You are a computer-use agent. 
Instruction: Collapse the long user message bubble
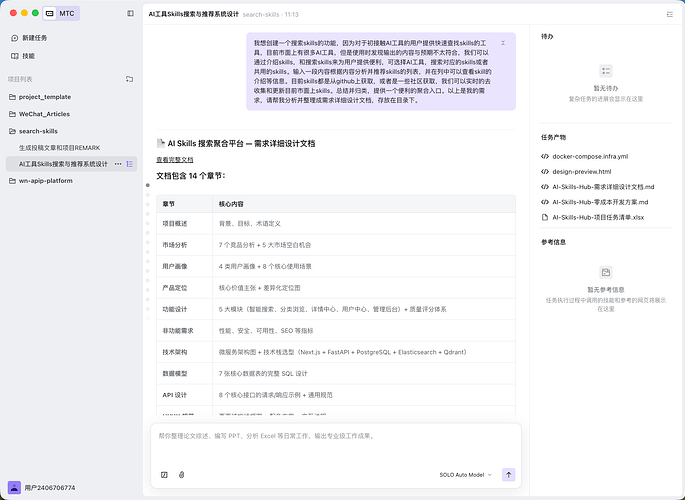[x=502, y=43]
